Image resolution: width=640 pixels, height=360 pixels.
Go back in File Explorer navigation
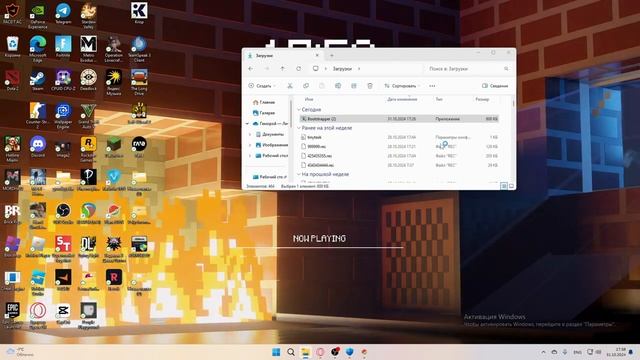click(x=251, y=69)
